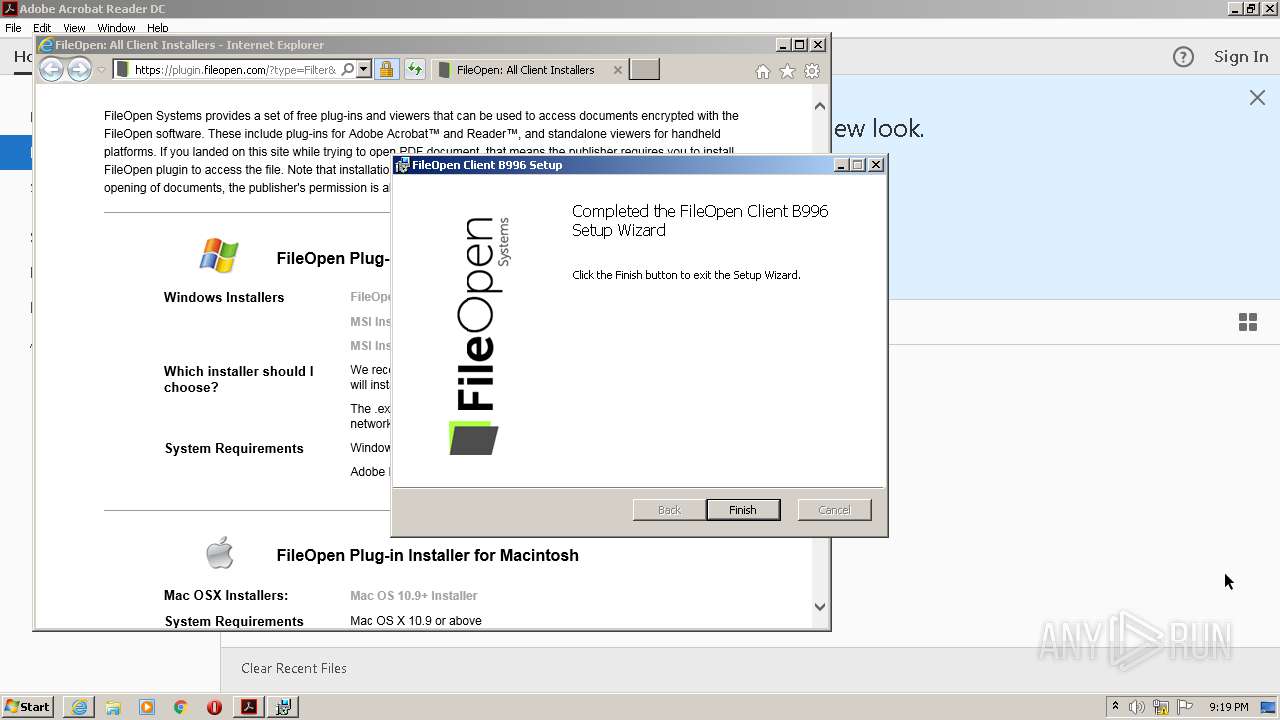Click the 9:19 PM system clock
The height and width of the screenshot is (720, 1280).
pyautogui.click(x=1228, y=707)
